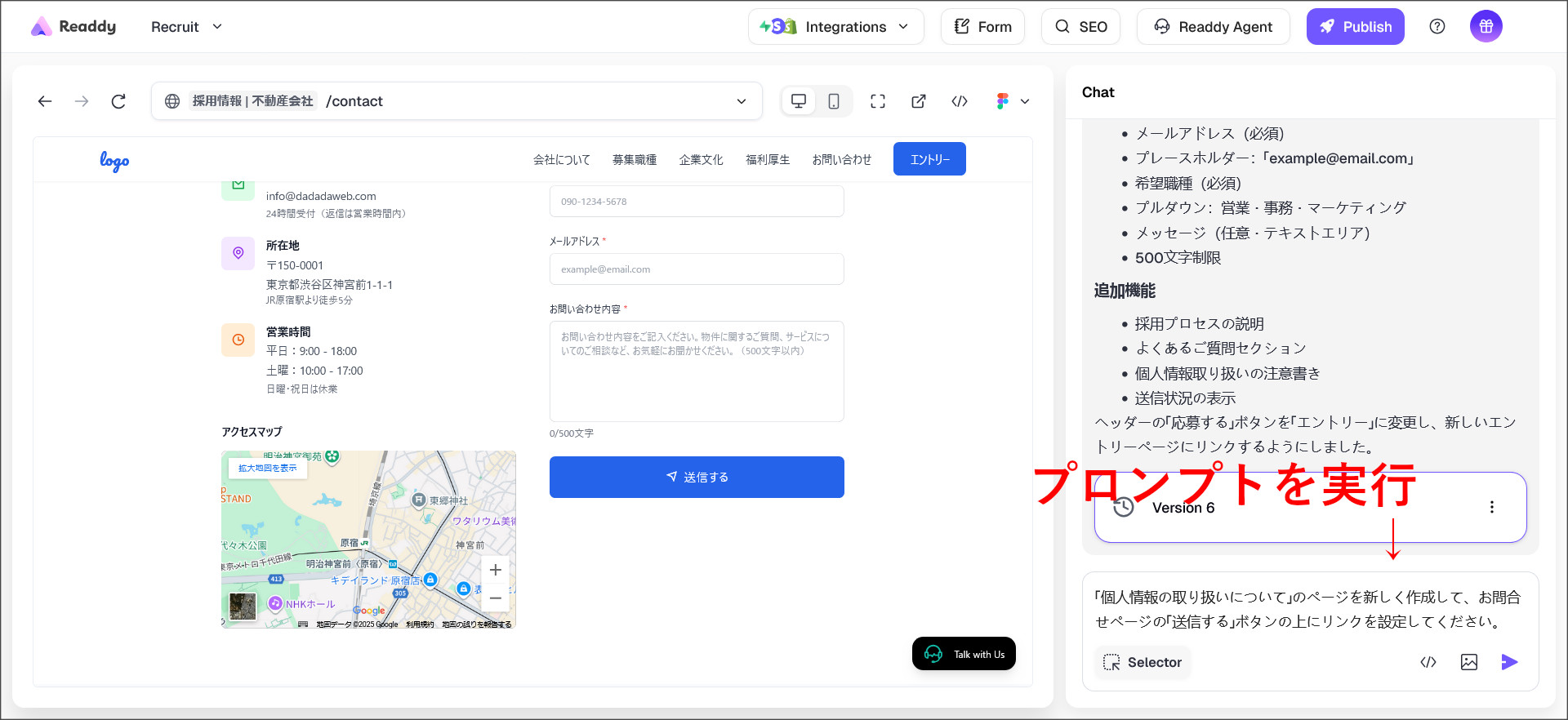Attach image to chat prompt
Image resolution: width=1568 pixels, height=720 pixels.
tap(1468, 662)
